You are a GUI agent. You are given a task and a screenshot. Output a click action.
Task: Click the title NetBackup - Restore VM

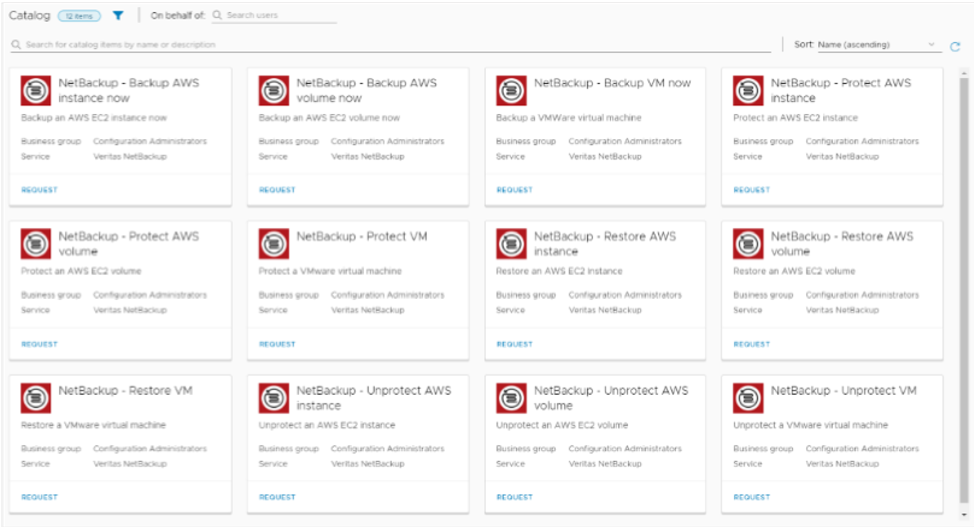coord(125,391)
